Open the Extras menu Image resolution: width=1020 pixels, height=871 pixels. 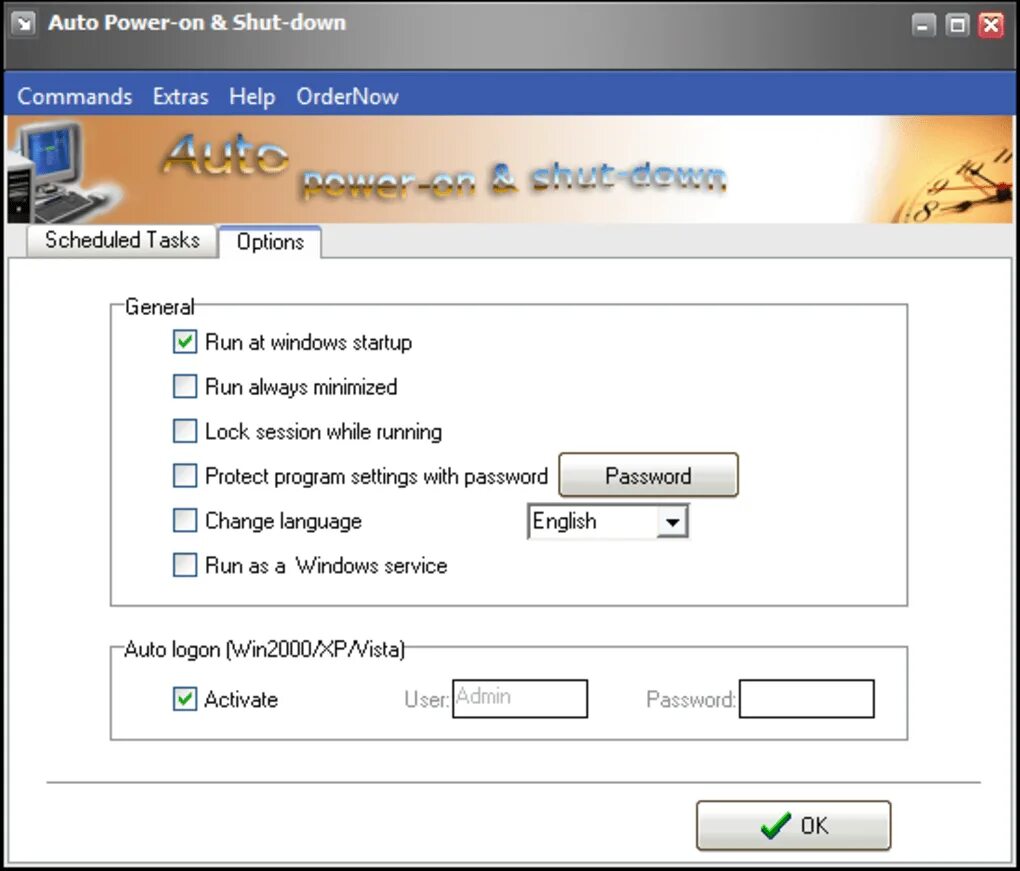pyautogui.click(x=180, y=96)
